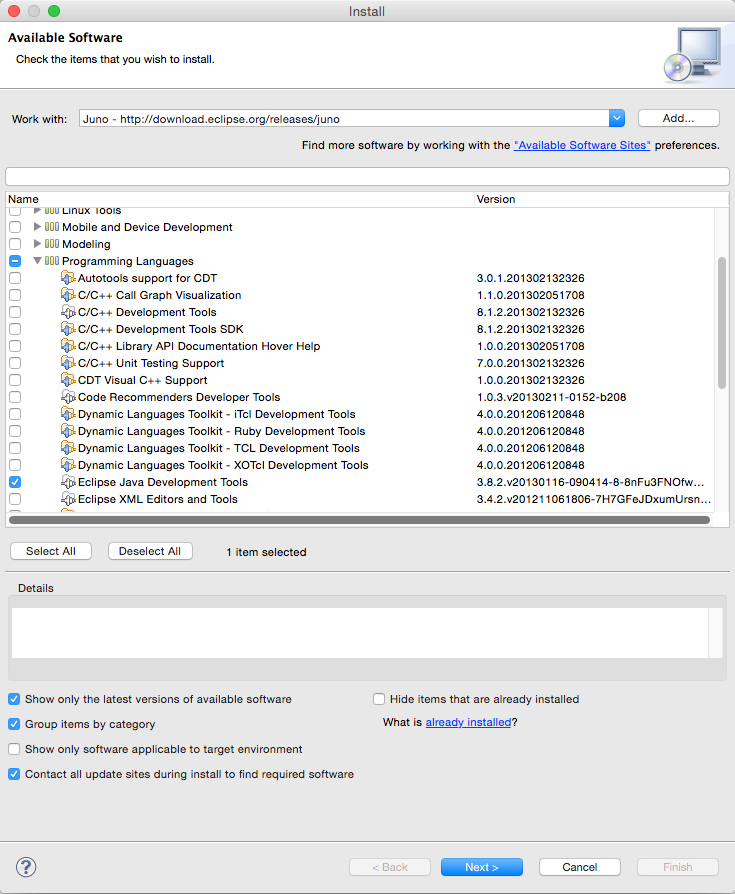Select the Dynamic Languages Toolkit Ruby Development Tools row
Screen dimensions: 735x894
[360, 431]
